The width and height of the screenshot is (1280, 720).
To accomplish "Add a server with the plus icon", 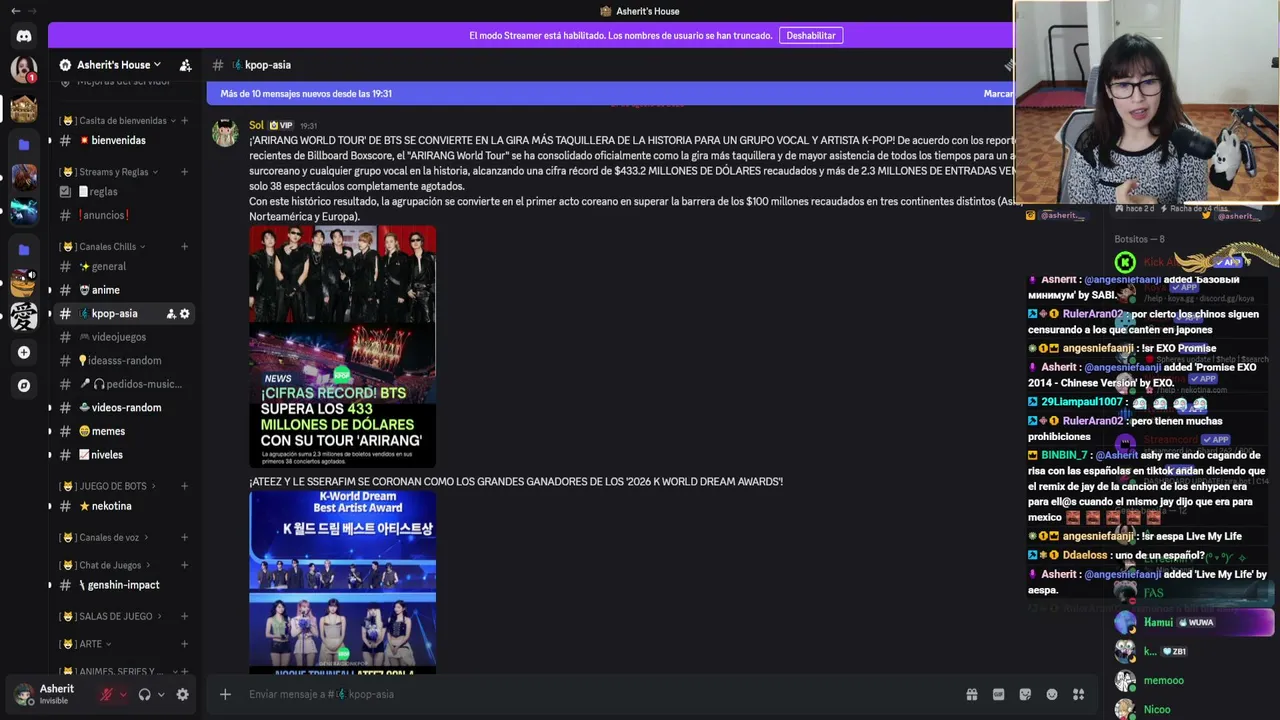I will coord(24,352).
